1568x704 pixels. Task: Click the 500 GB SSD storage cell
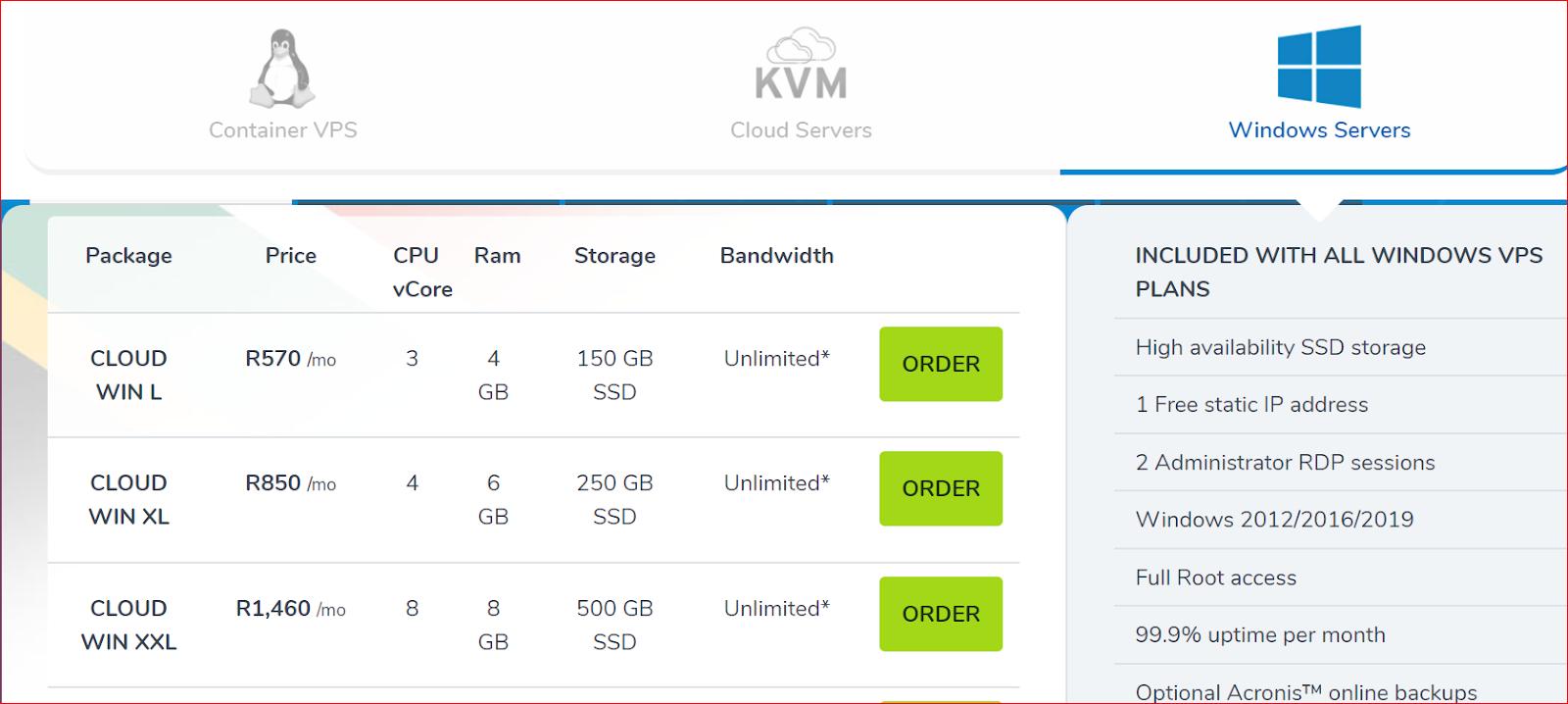click(614, 625)
